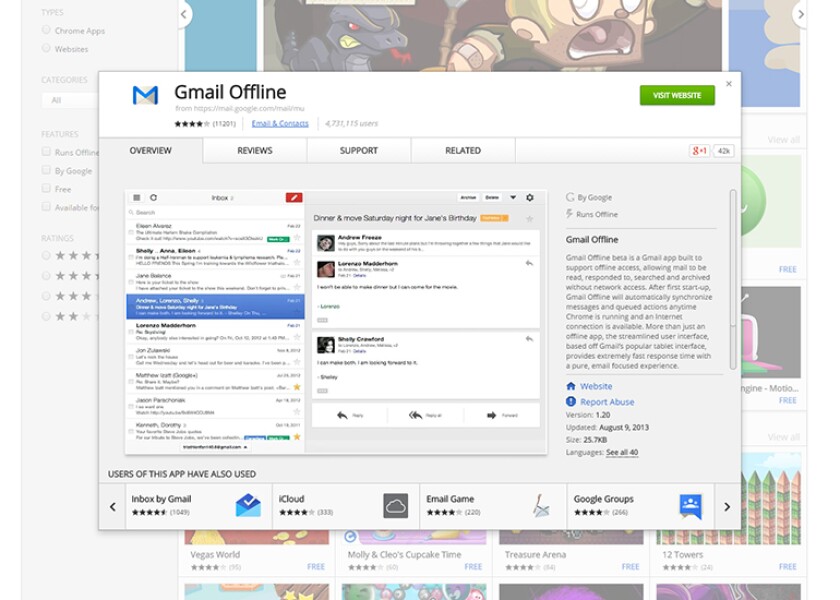Screen dimensions: 840x600
Task: Enable the By Google feature checkbox
Action: 46,170
